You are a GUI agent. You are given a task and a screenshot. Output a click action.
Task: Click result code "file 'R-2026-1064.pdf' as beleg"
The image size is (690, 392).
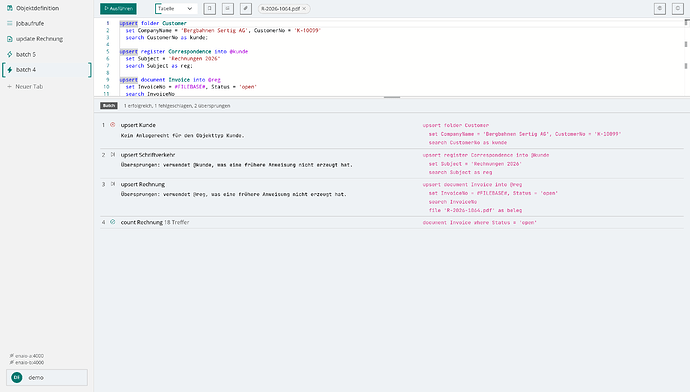click(475, 210)
